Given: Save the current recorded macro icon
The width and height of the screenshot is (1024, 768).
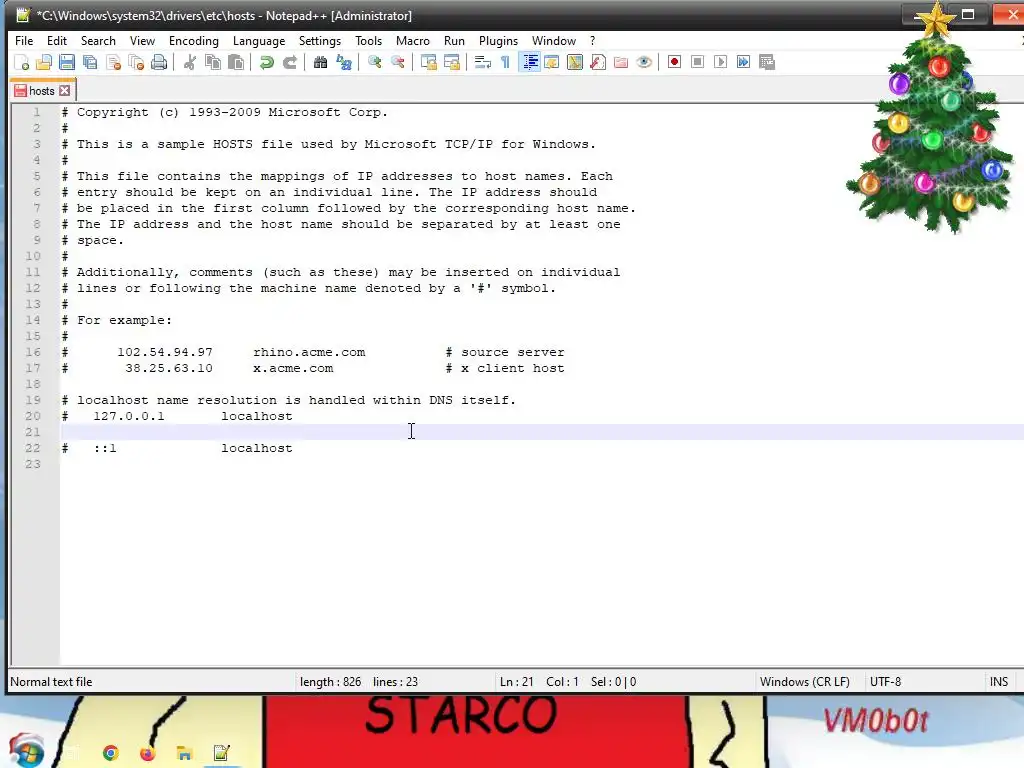Looking at the screenshot, I should click(x=767, y=62).
